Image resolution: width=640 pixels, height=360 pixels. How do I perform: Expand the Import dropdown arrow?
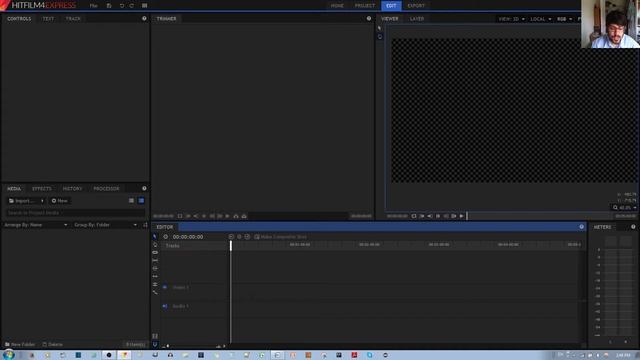point(42,201)
